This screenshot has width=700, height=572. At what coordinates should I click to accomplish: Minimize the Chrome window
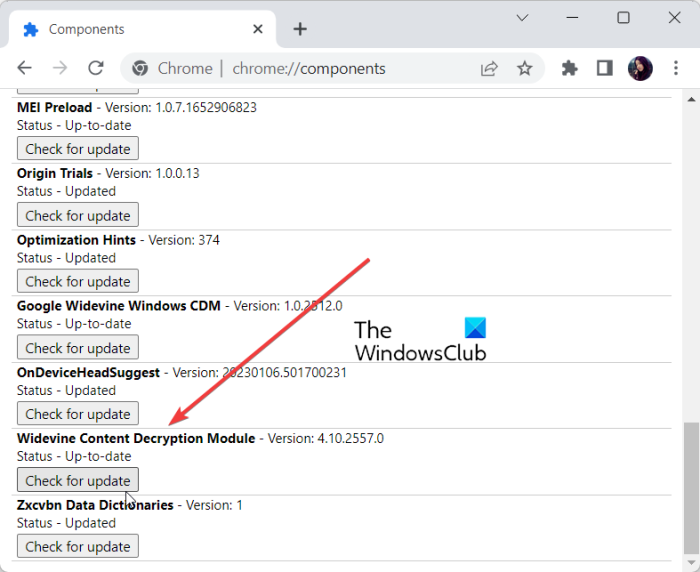tap(572, 18)
